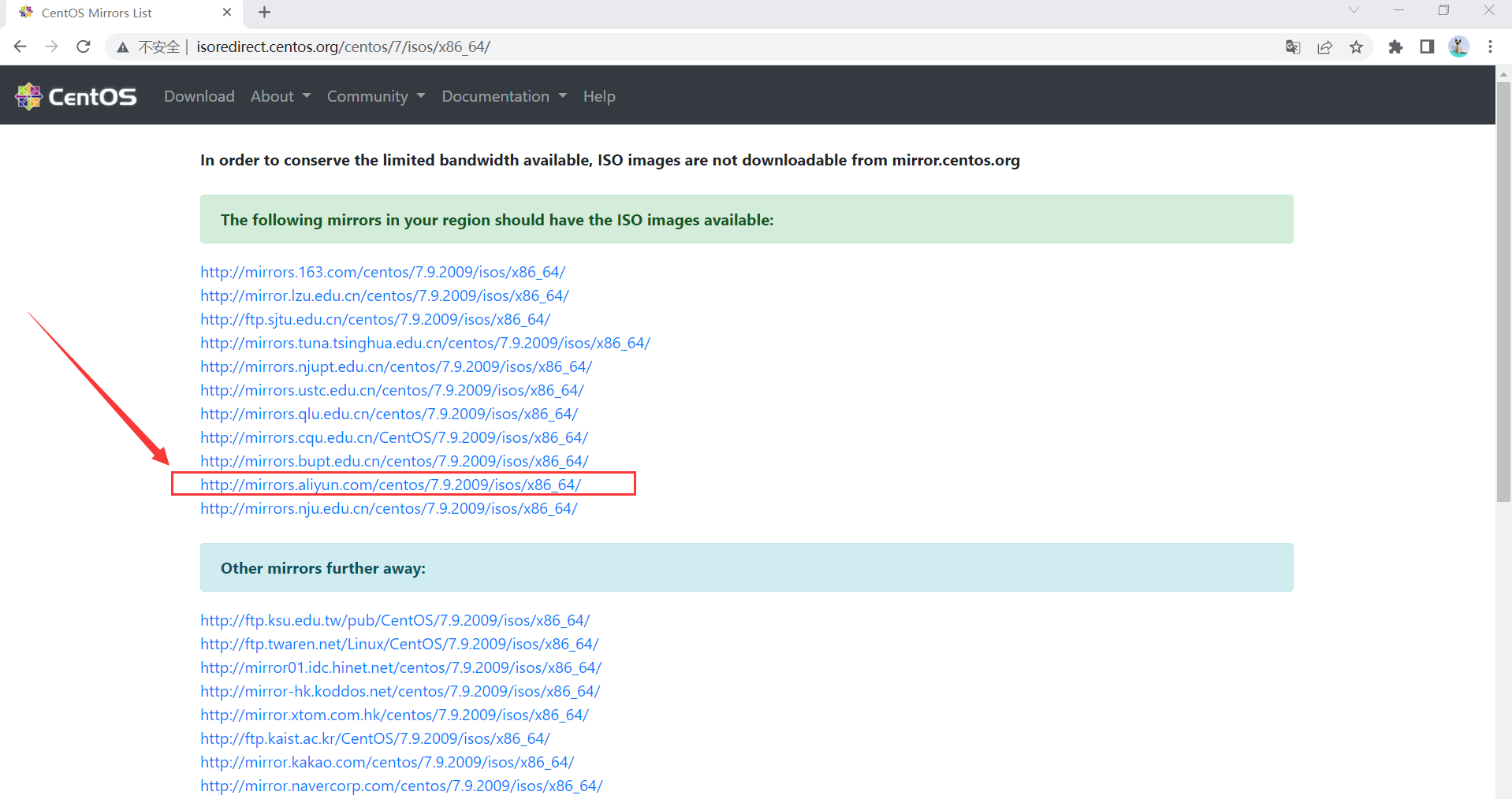Click the vertical scrollbar thumb
The image size is (1512, 799).
click(1503, 292)
